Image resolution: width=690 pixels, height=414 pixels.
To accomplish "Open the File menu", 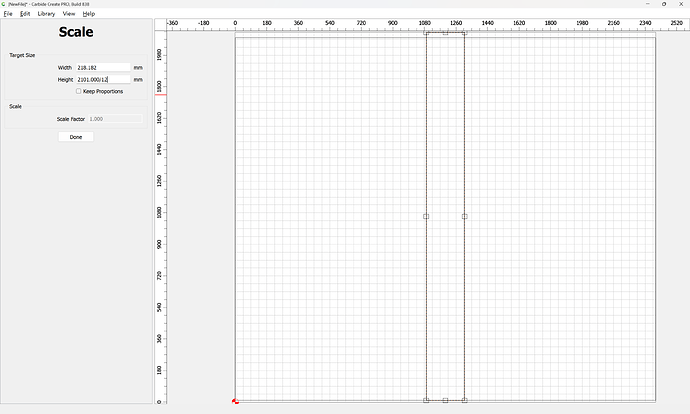I will pos(8,14).
